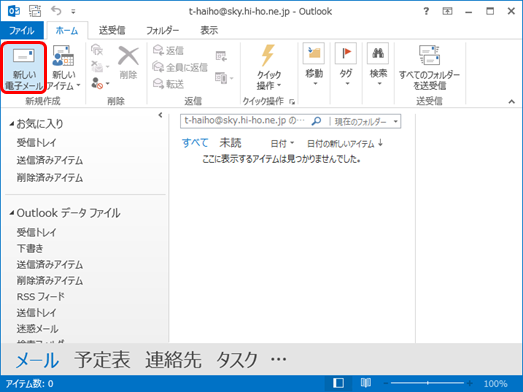Switch to 予定表 calendar view
Screen dimensions: 523x392
coord(102,360)
